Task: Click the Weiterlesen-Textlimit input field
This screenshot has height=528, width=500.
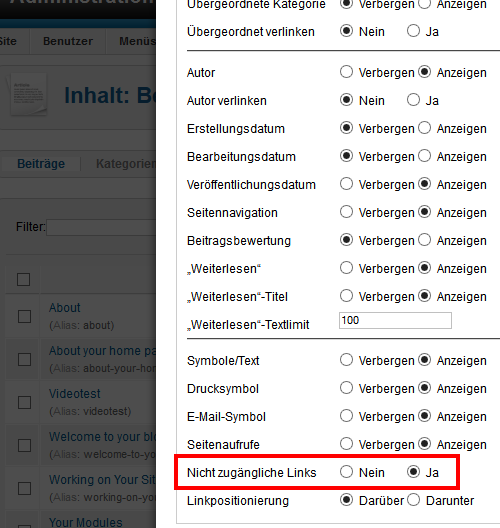Action: (395, 320)
